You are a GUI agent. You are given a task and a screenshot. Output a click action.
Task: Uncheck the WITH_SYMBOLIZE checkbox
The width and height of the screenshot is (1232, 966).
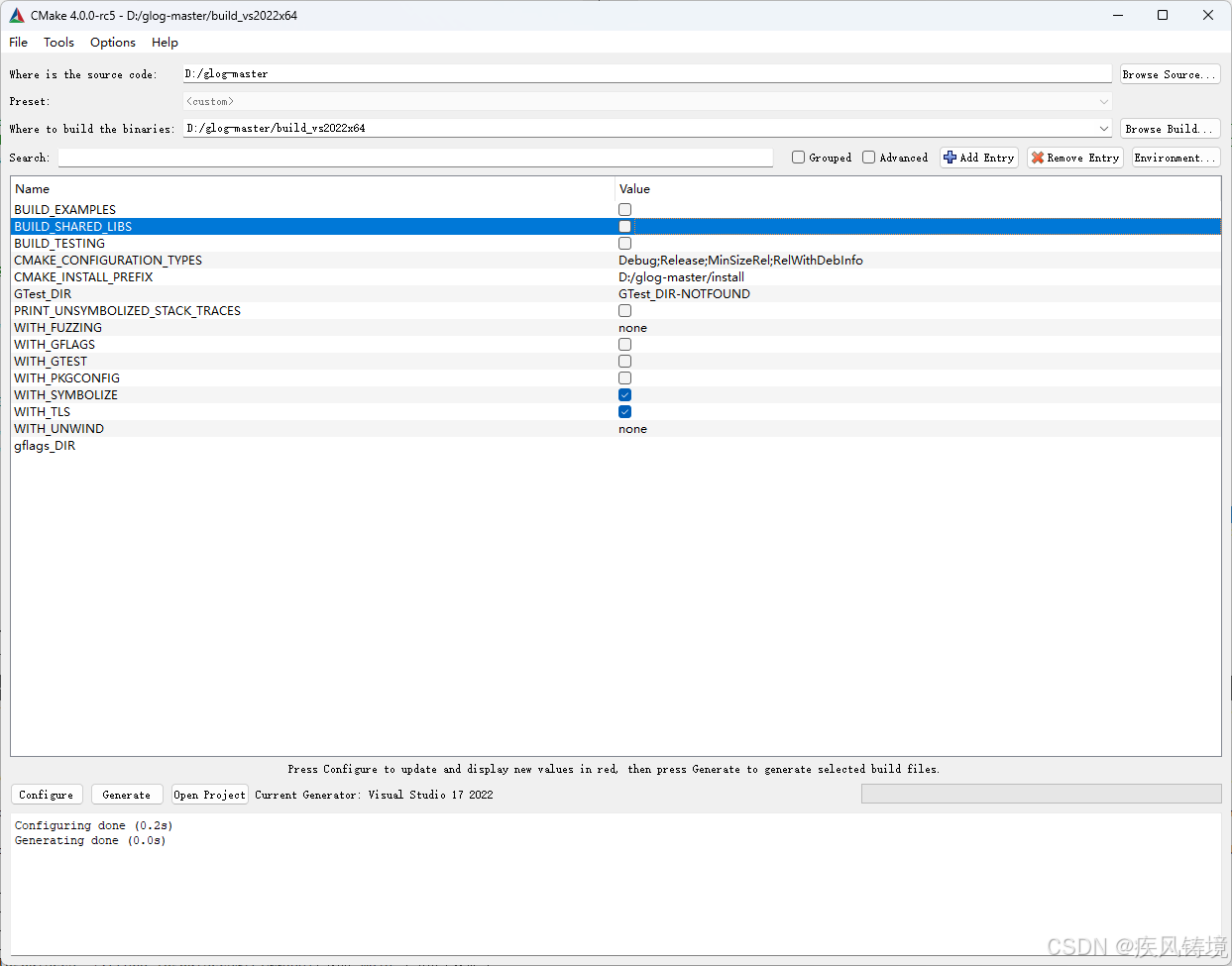tap(624, 394)
